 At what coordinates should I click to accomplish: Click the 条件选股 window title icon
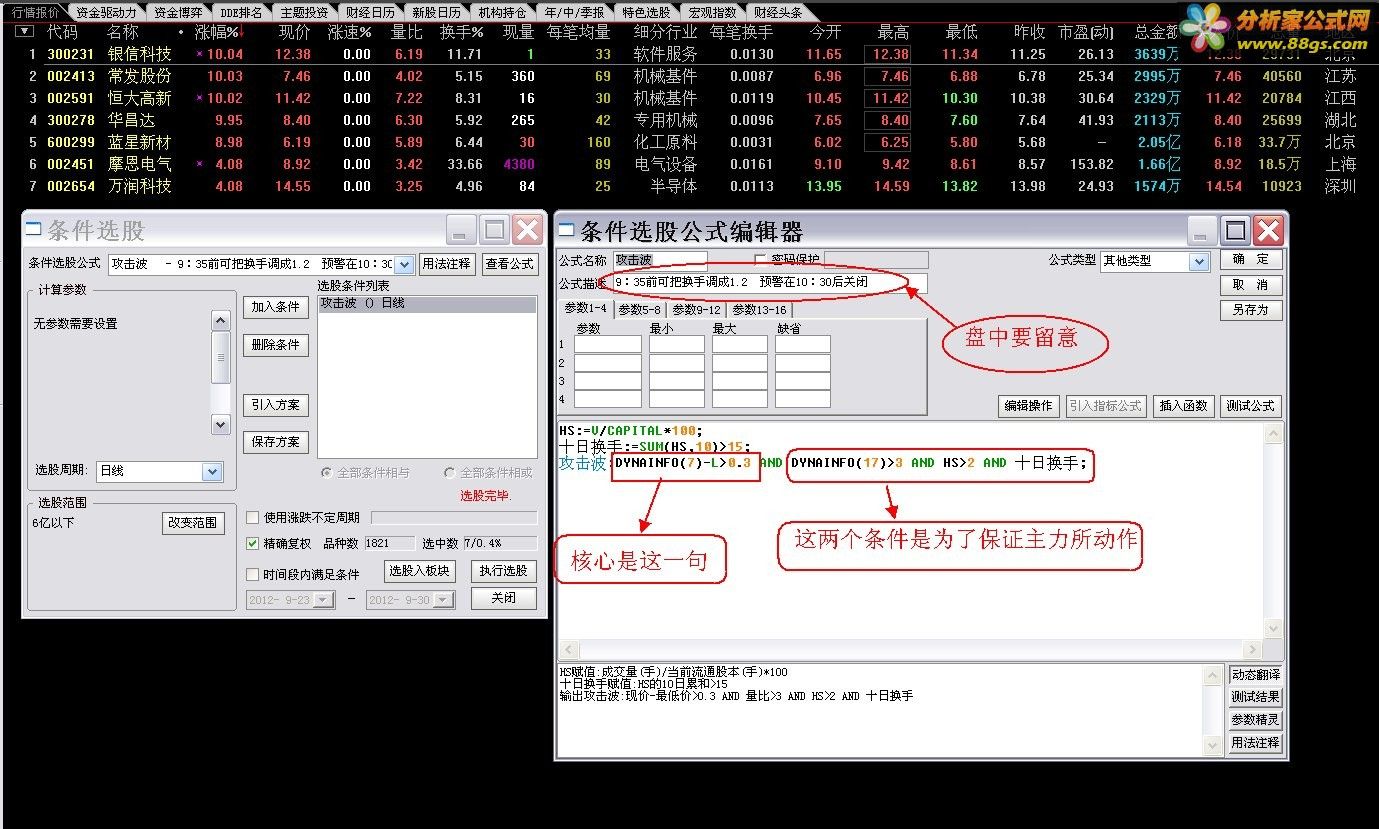[33, 229]
